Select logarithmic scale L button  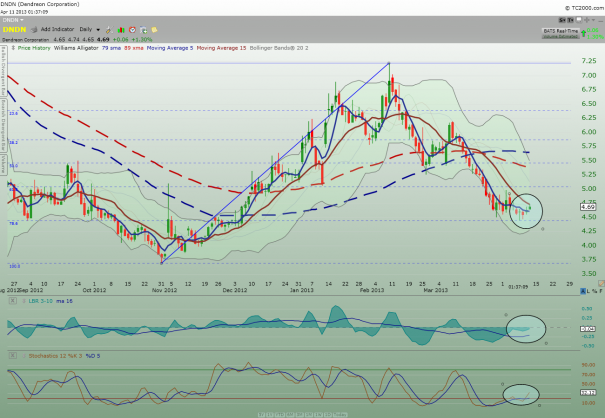(588, 291)
